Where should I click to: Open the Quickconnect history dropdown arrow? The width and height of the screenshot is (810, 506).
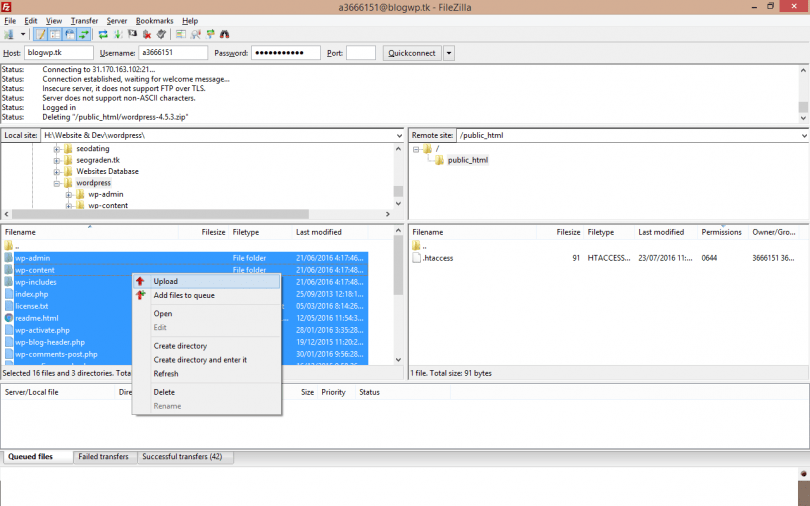(x=448, y=53)
